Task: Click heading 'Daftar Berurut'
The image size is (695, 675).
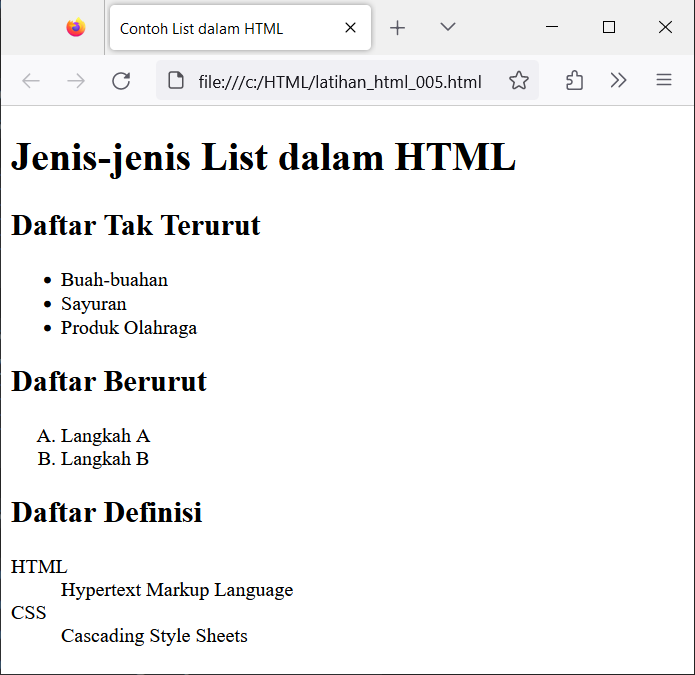Action: 109,381
